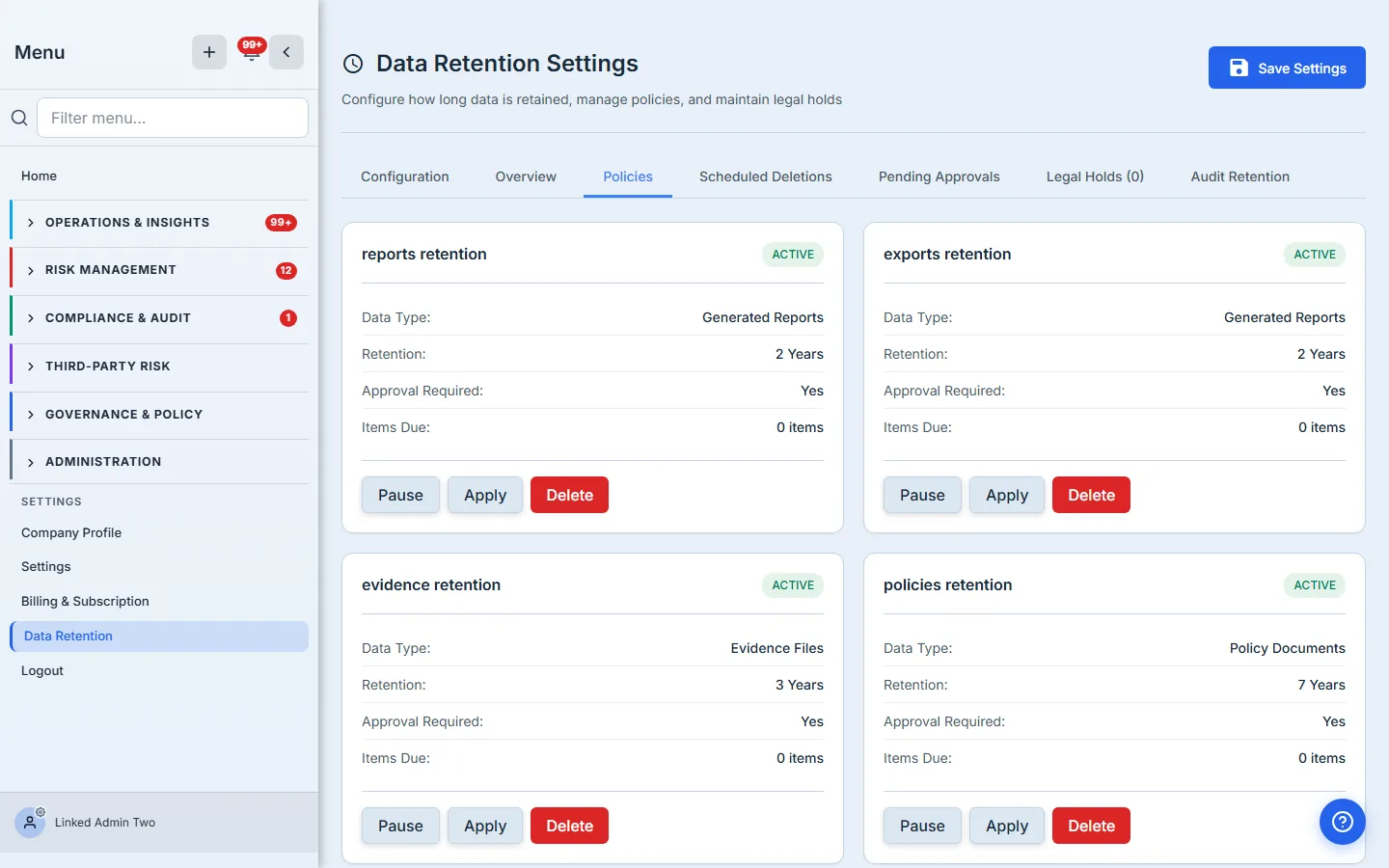Expand the Risk Management section
The image size is (1389, 868).
click(159, 270)
